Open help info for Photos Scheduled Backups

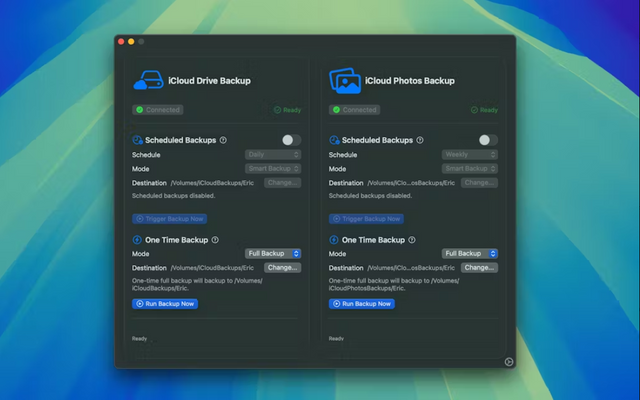coord(420,140)
